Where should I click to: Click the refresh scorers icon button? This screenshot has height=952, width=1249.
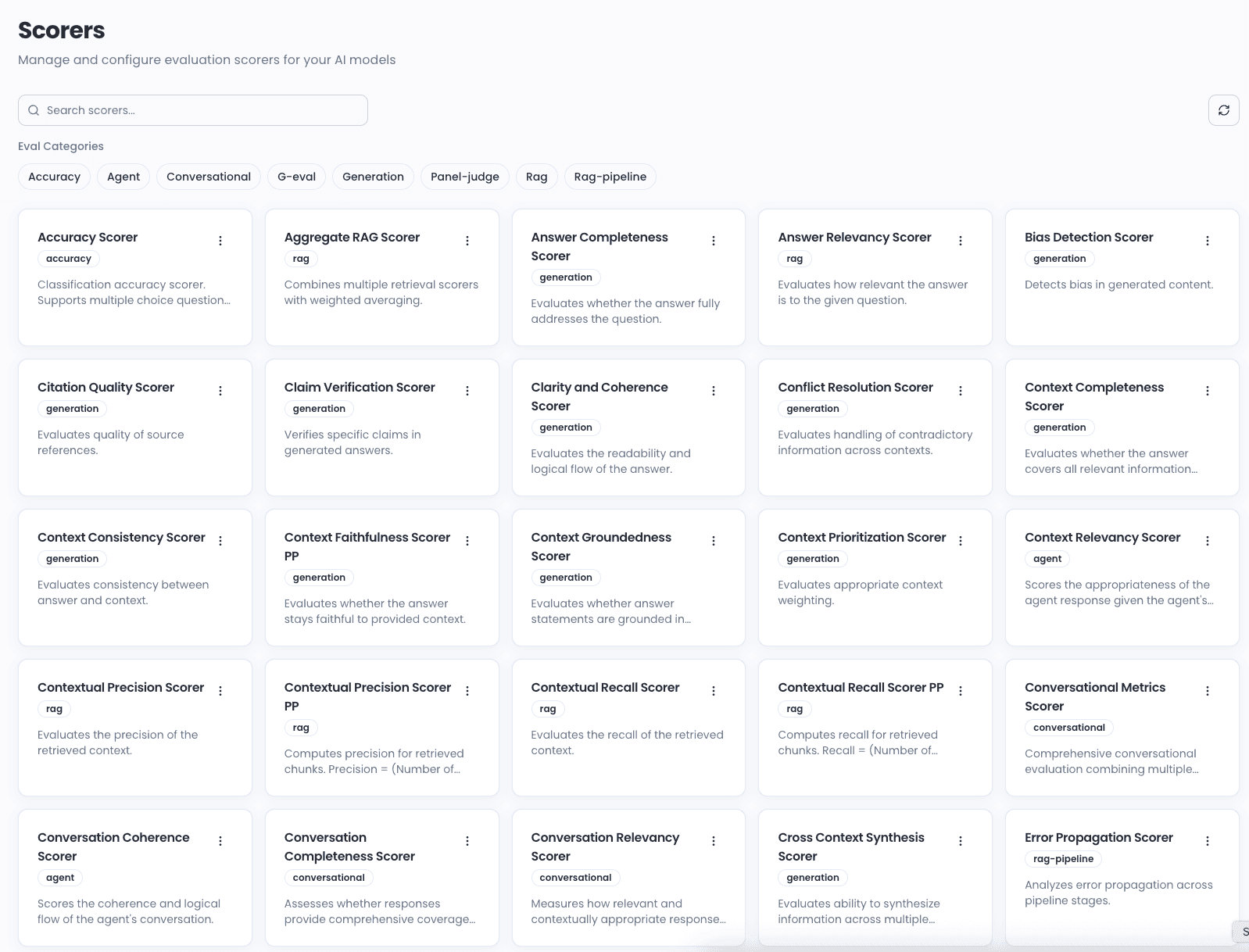tap(1223, 110)
